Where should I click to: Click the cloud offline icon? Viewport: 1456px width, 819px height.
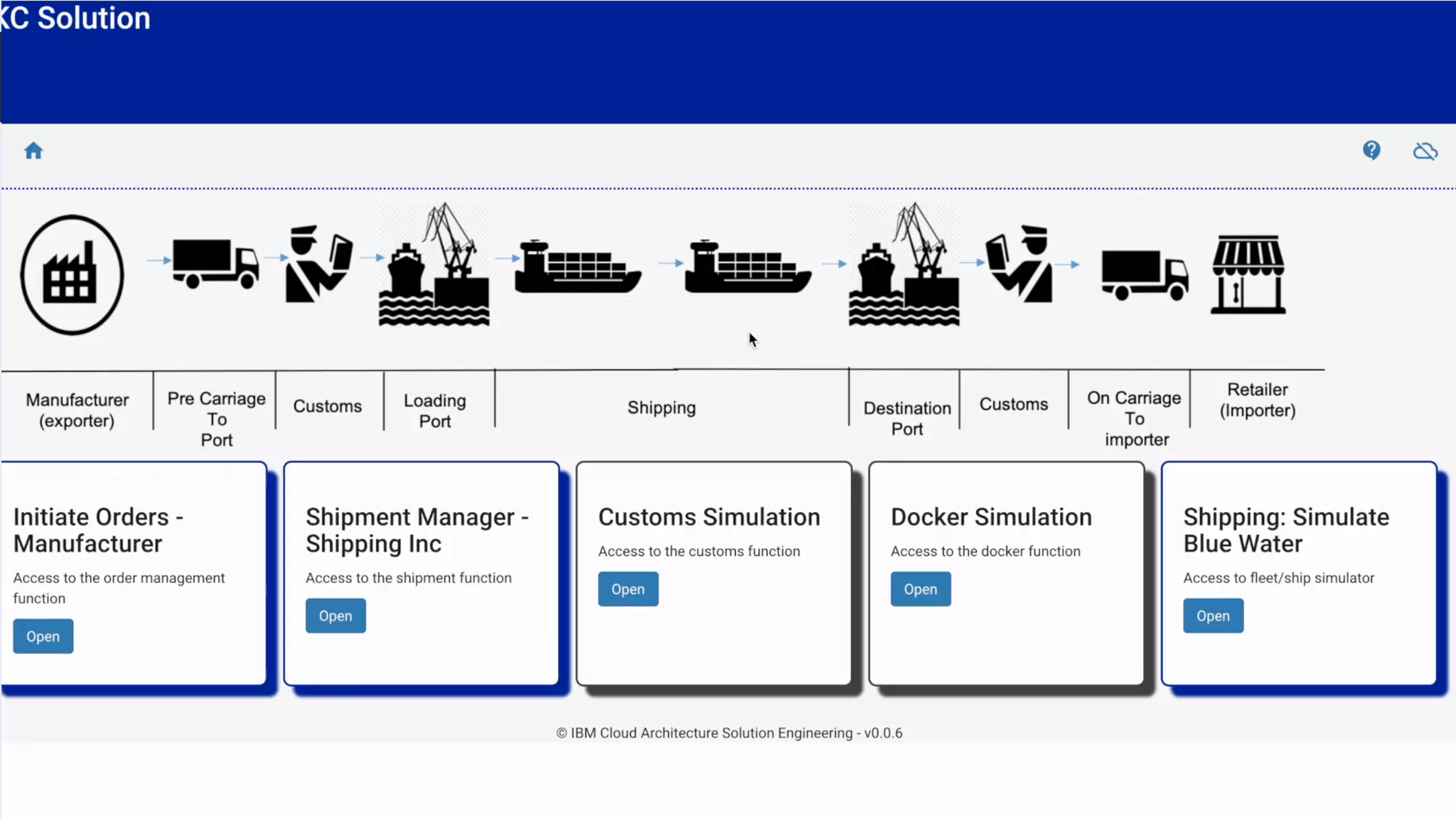(1425, 151)
